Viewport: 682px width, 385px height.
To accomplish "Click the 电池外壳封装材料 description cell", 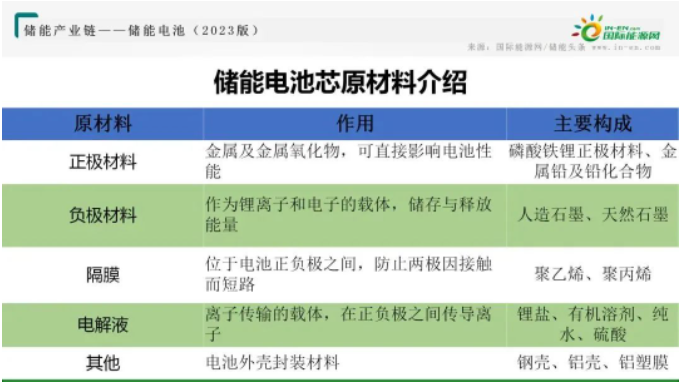I will [x=272, y=363].
